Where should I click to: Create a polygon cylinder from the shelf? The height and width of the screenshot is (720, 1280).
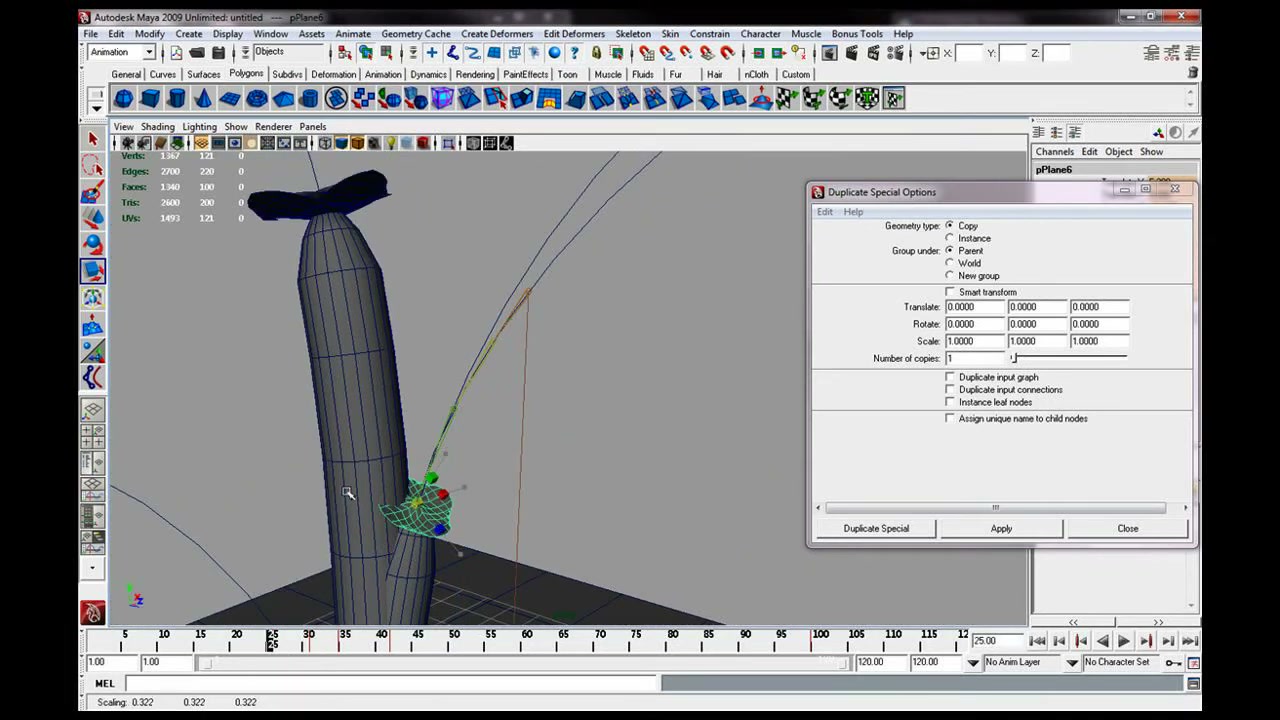click(x=177, y=98)
